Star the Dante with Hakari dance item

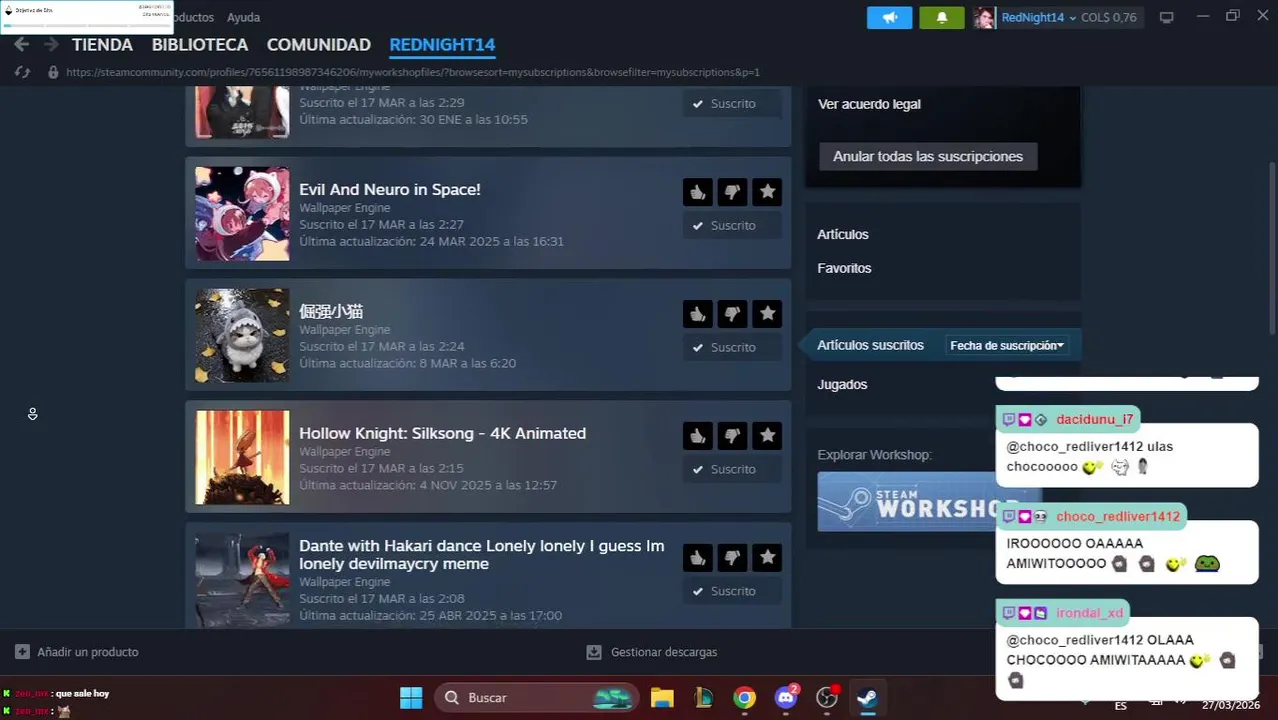(767, 558)
